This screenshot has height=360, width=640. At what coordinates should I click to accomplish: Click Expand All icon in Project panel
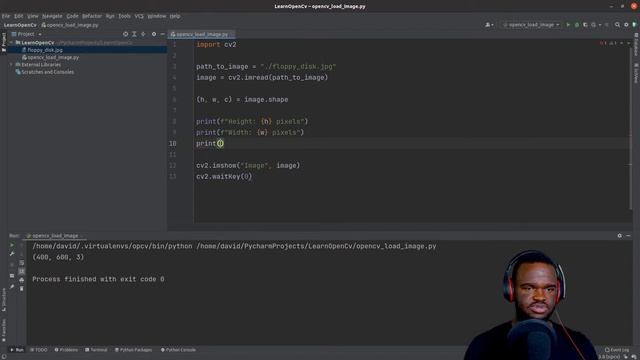pos(134,34)
